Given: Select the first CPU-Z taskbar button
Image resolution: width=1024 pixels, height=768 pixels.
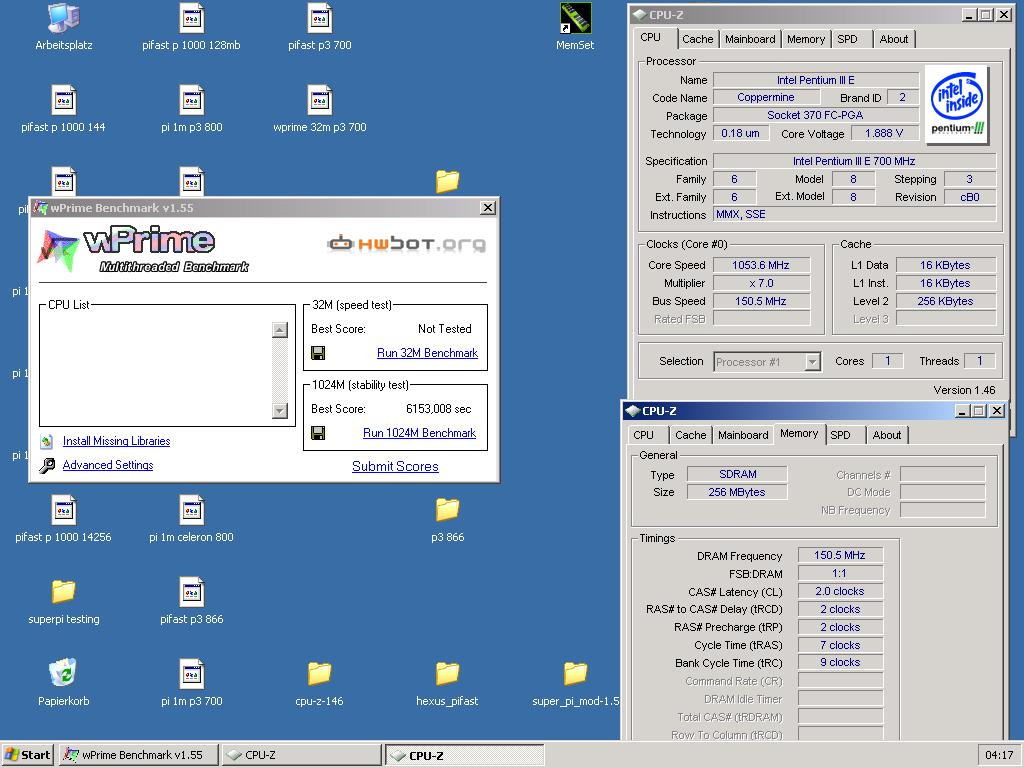Looking at the screenshot, I should point(302,755).
